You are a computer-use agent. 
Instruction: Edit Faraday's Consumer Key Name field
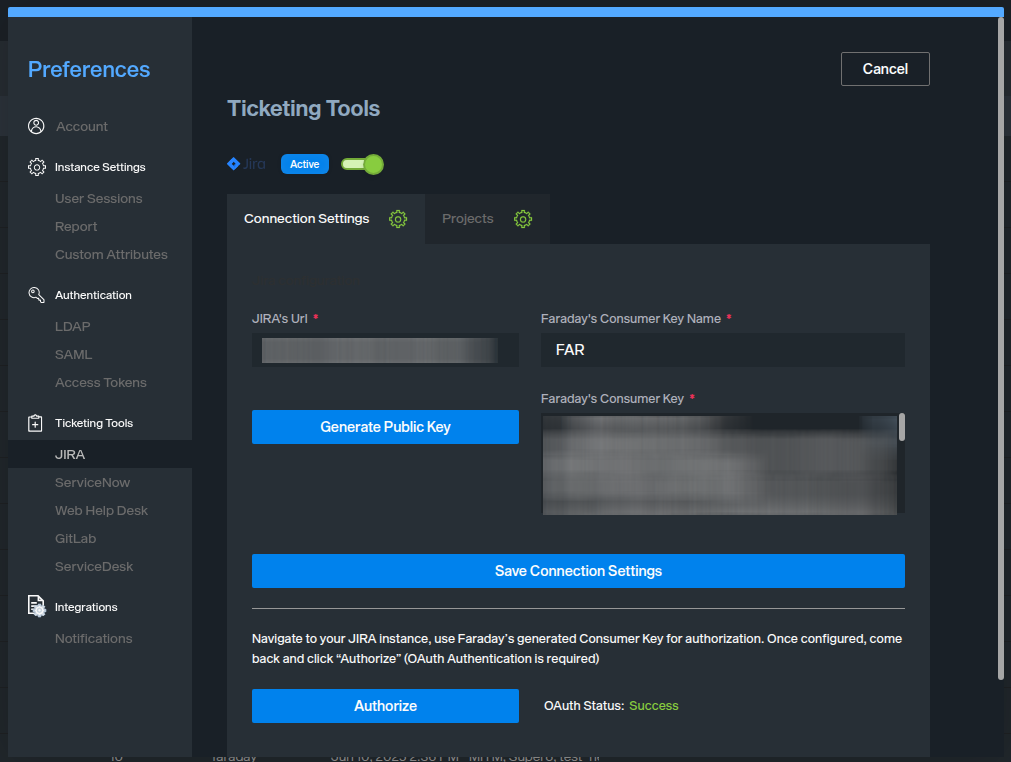click(722, 350)
